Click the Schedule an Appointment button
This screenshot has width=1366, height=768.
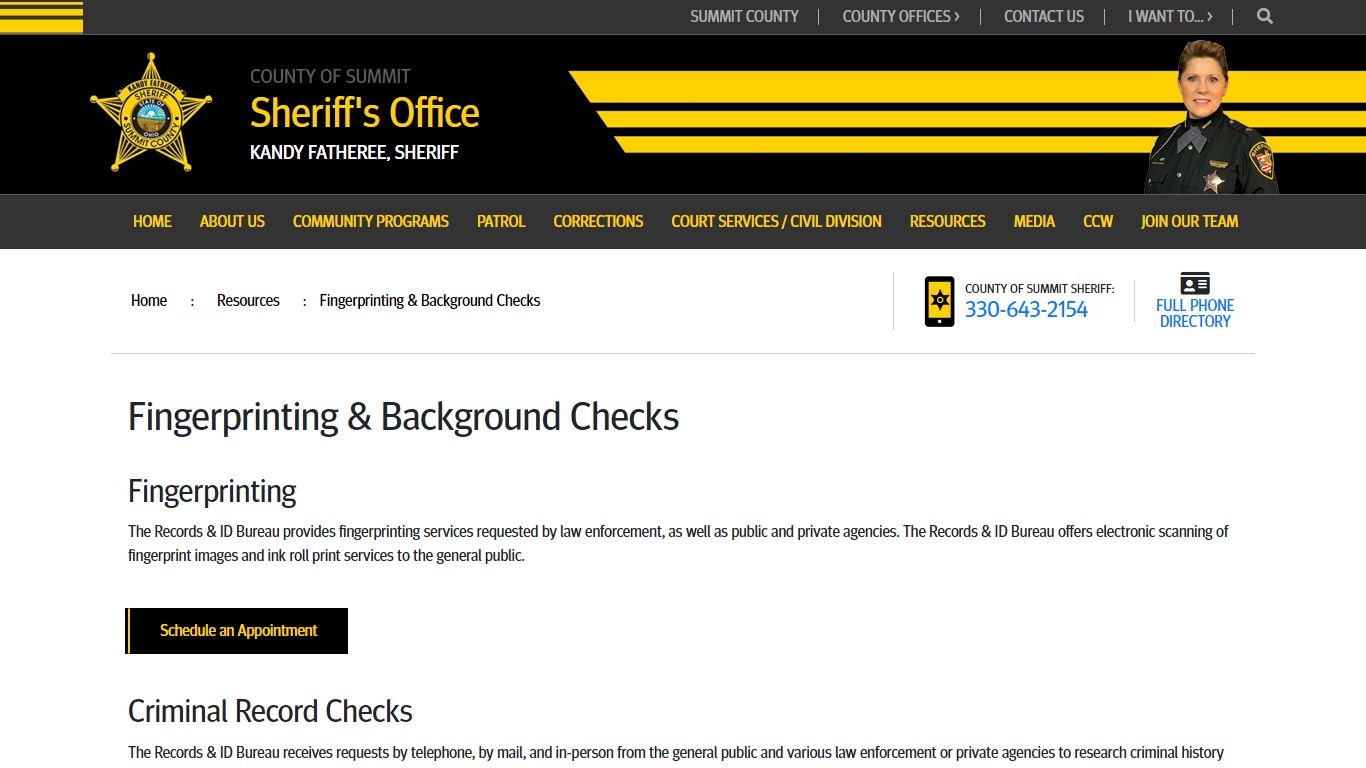point(237,631)
